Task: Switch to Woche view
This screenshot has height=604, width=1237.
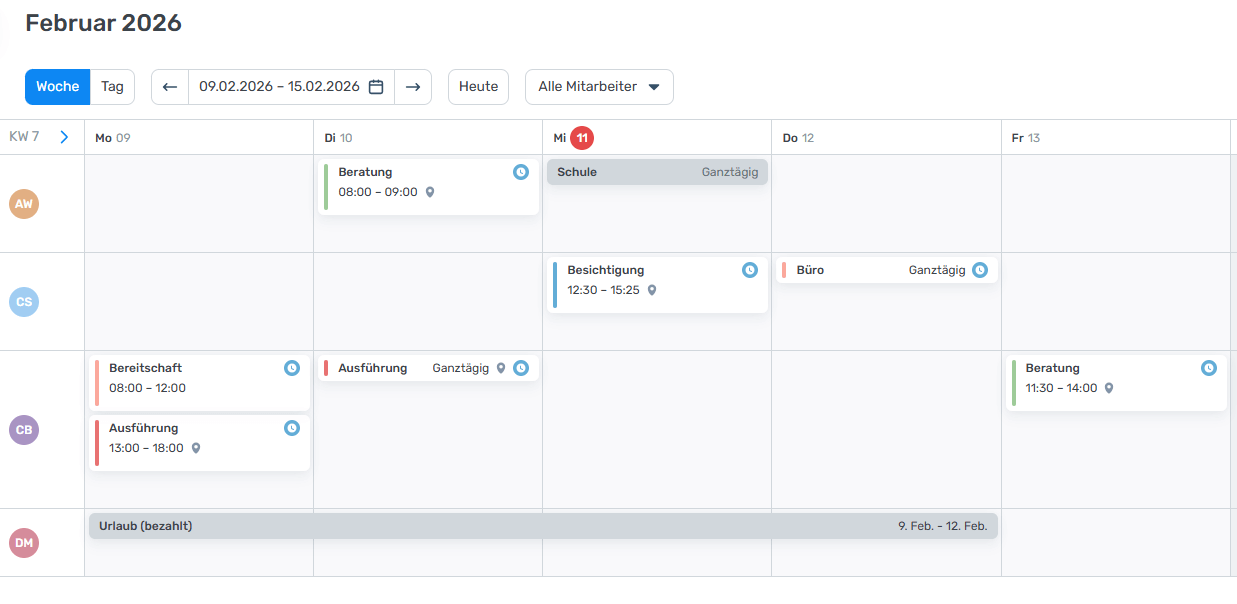Action: click(58, 87)
